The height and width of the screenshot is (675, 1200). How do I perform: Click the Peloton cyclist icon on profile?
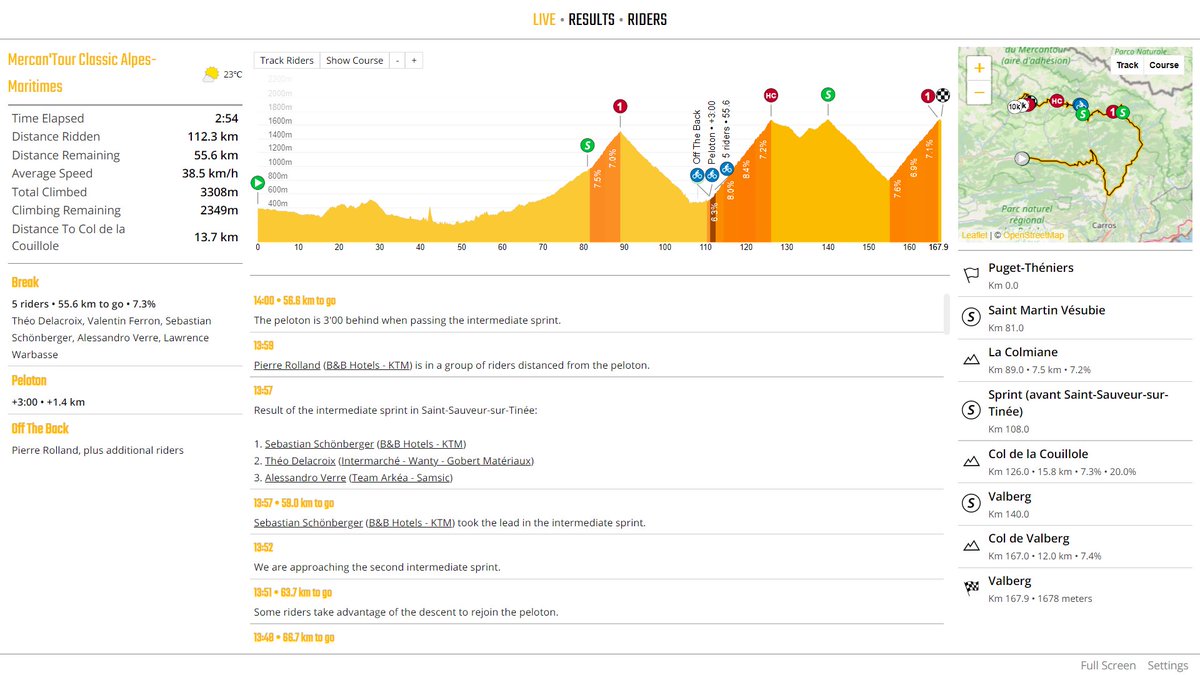711,175
